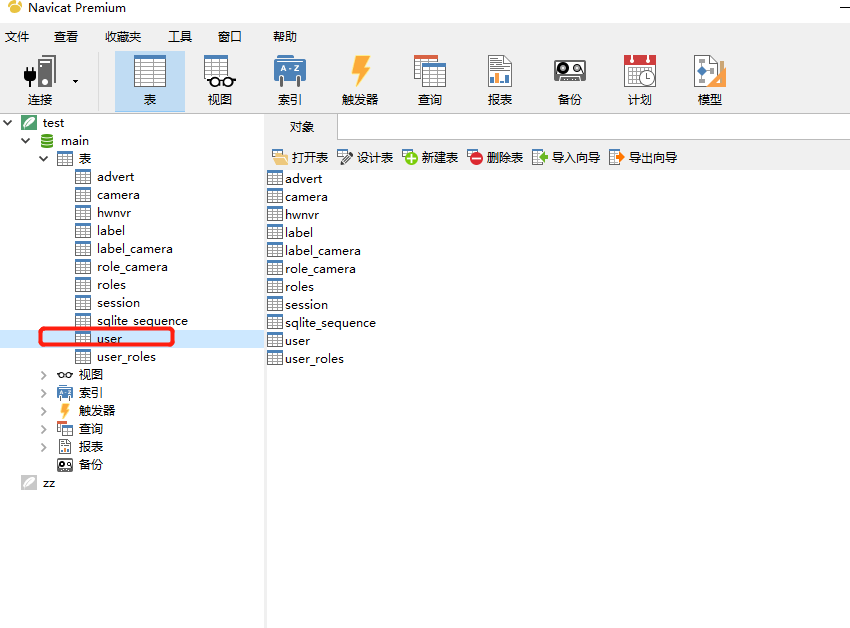
Task: Select the 备份 (Backup) toolbar icon
Action: click(569, 80)
